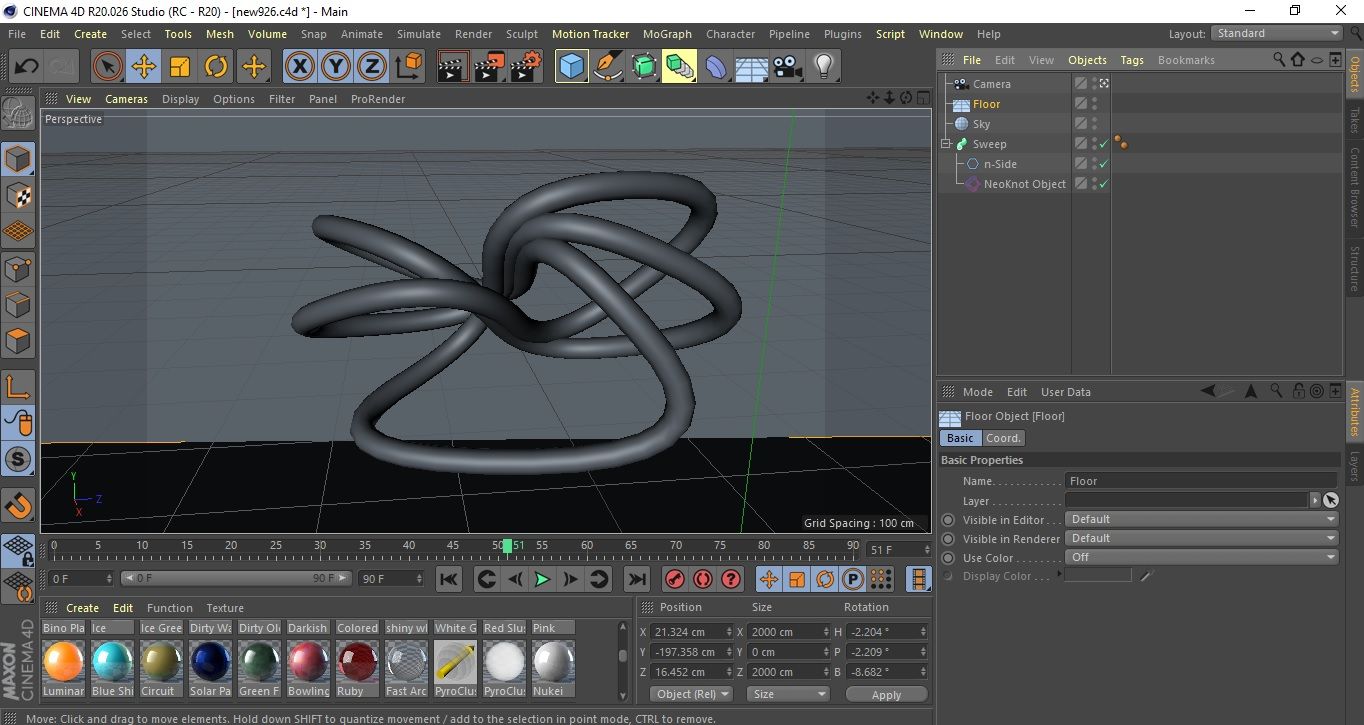Open Edit Render Settings icon
This screenshot has height=725, width=1364.
pos(525,67)
